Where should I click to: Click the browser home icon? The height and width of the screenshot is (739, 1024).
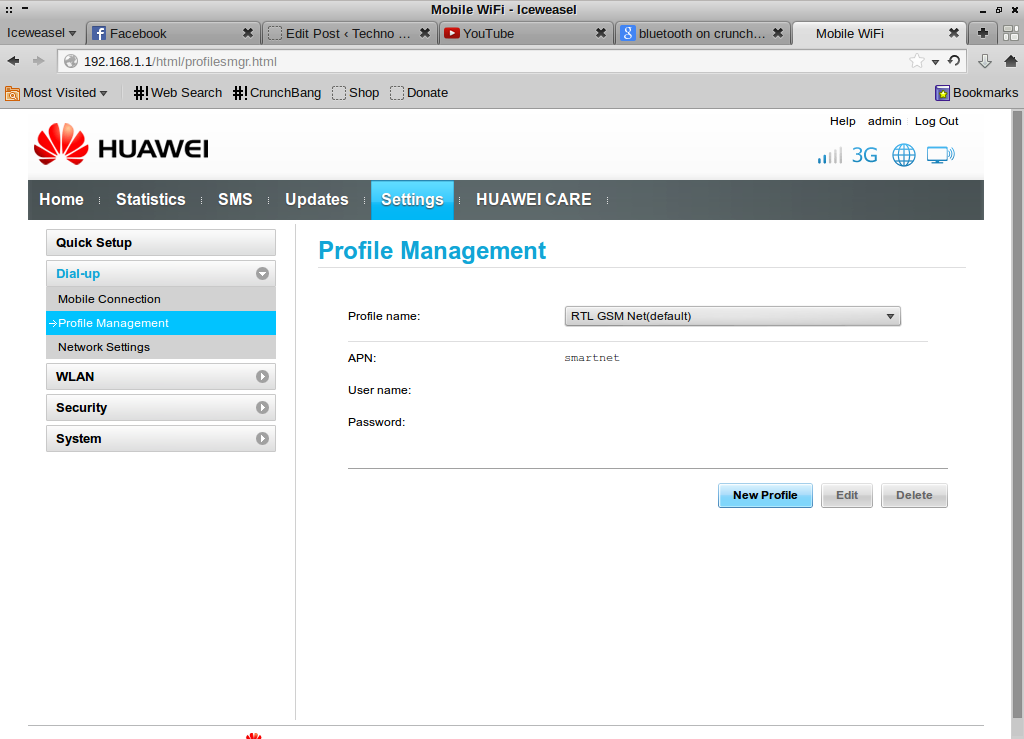tap(1010, 61)
